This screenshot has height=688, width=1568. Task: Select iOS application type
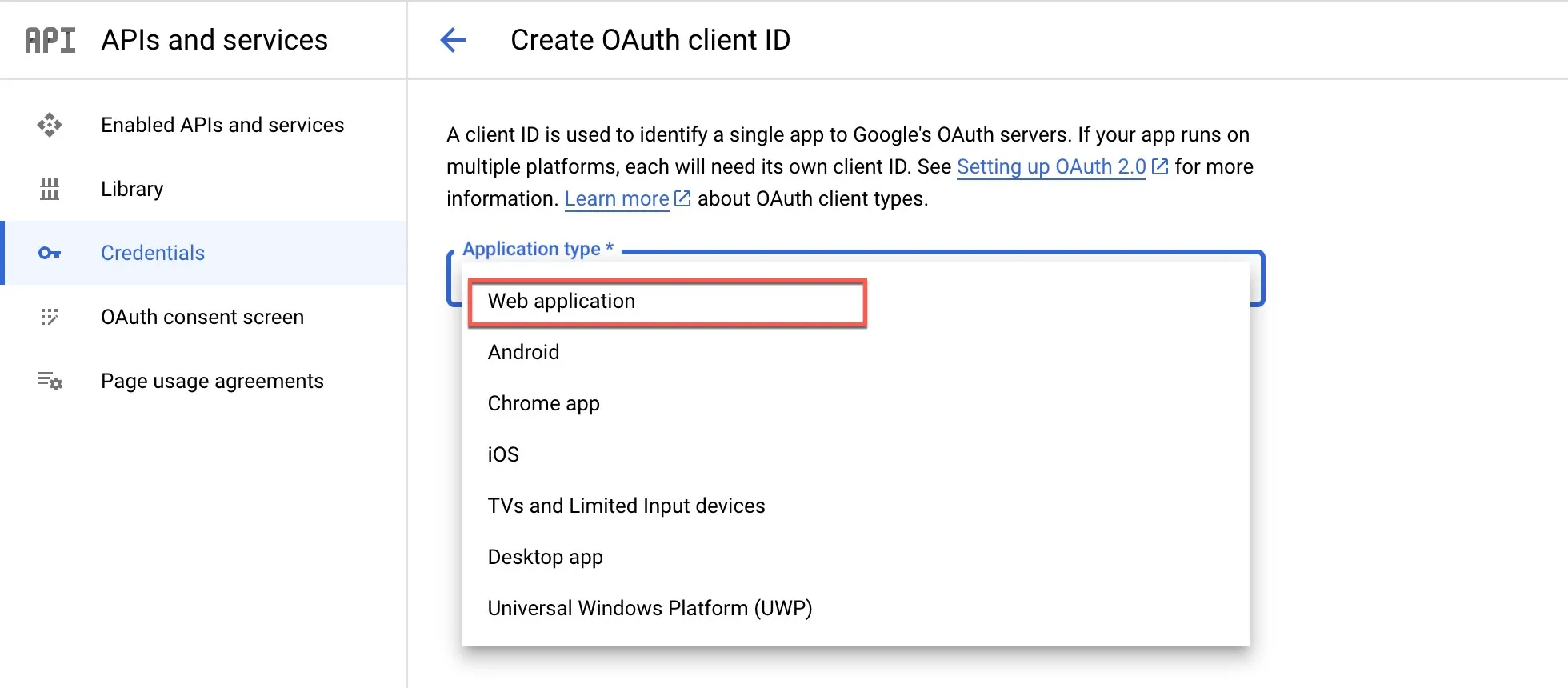click(856, 454)
